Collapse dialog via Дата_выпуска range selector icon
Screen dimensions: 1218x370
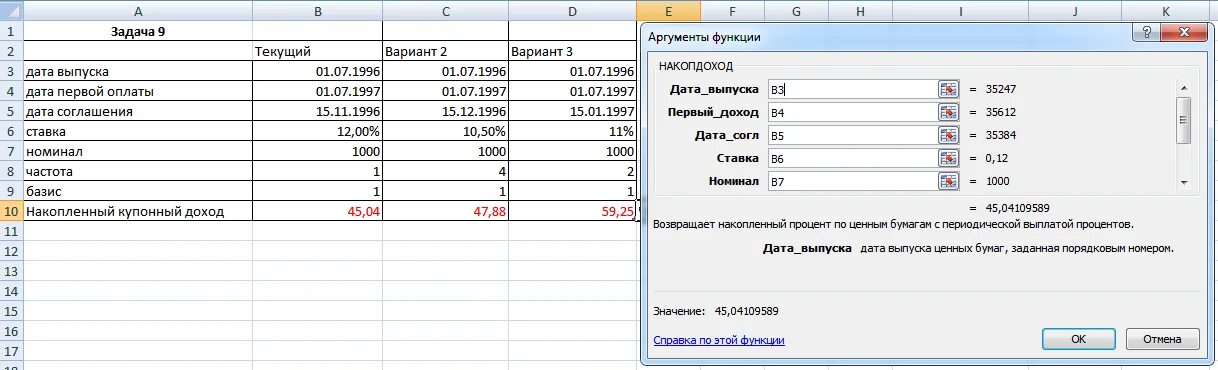[x=948, y=89]
